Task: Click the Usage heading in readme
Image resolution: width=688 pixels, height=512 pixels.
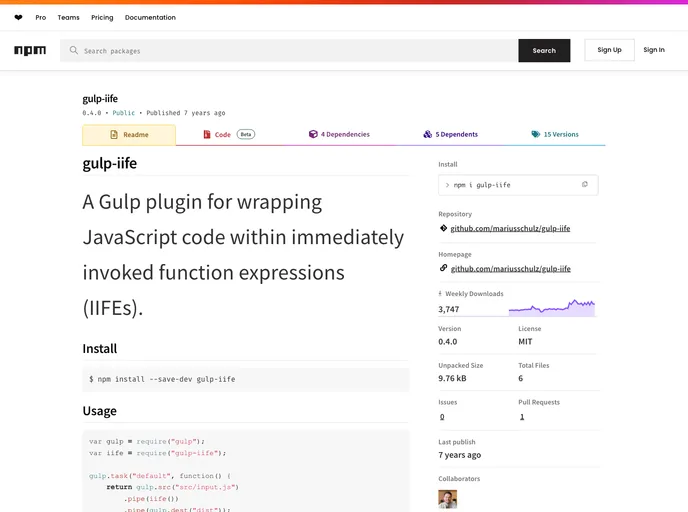Action: [100, 411]
